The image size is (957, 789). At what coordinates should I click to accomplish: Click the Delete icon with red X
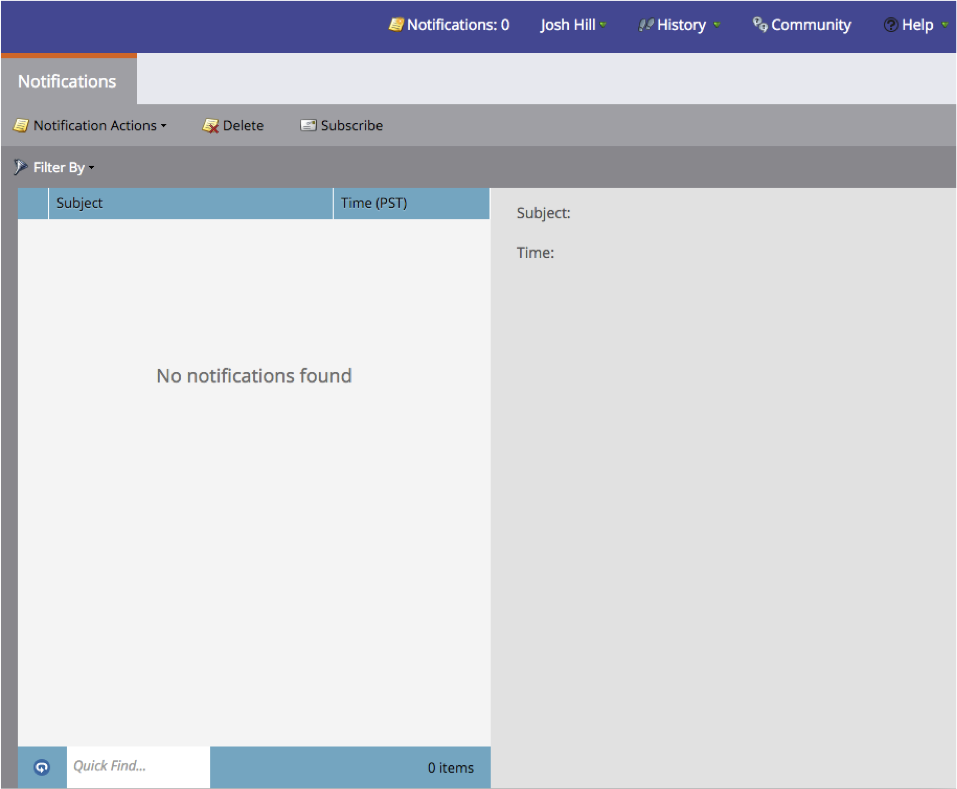pos(210,126)
